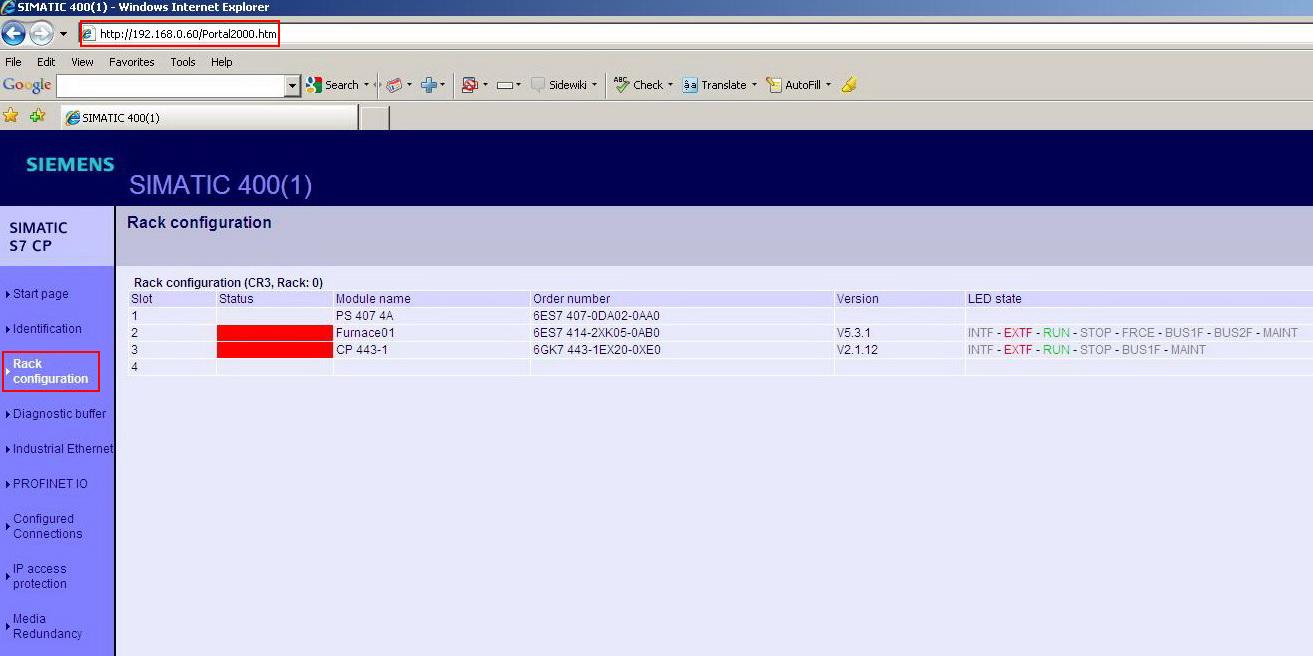Open the Start page link

click(x=41, y=294)
